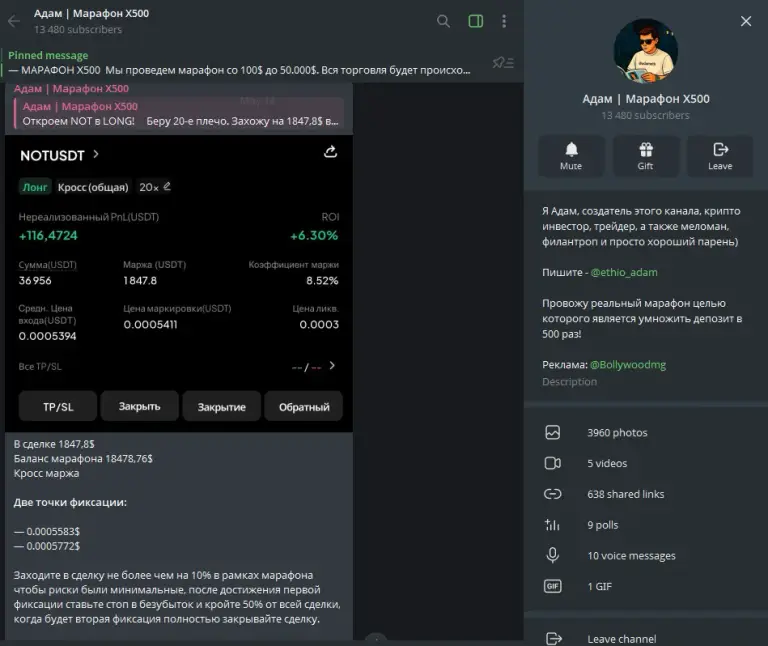Screen dimensions: 768x646
Task: Click the channel title in header
Action: [x=91, y=13]
